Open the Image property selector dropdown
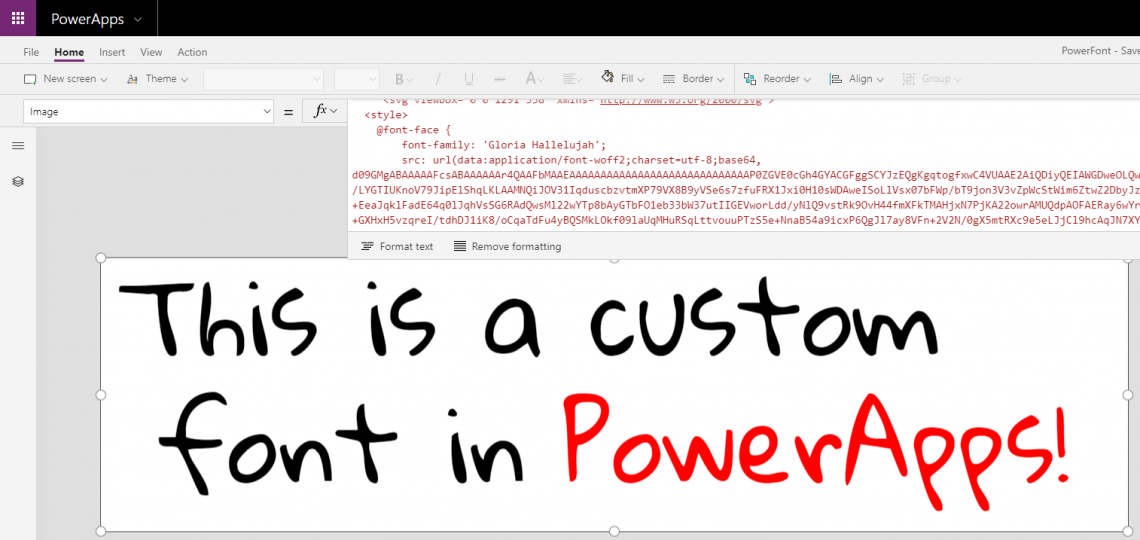 pos(148,112)
